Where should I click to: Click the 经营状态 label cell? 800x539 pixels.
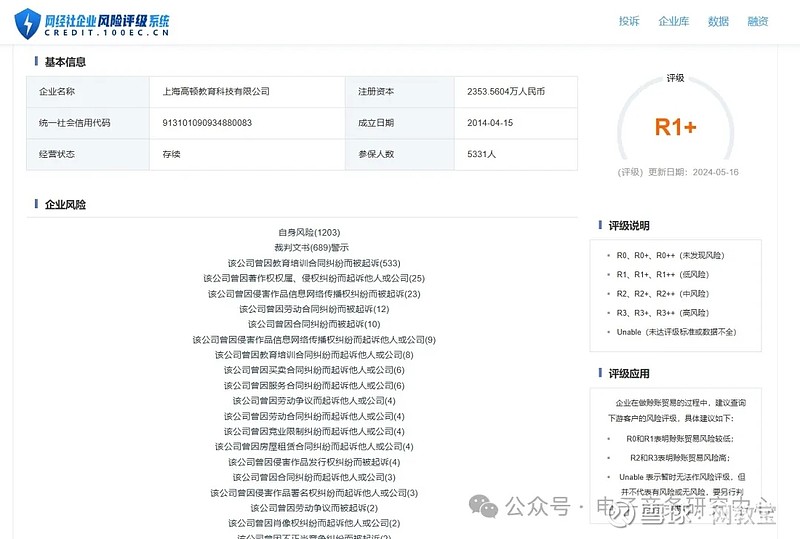(88, 154)
